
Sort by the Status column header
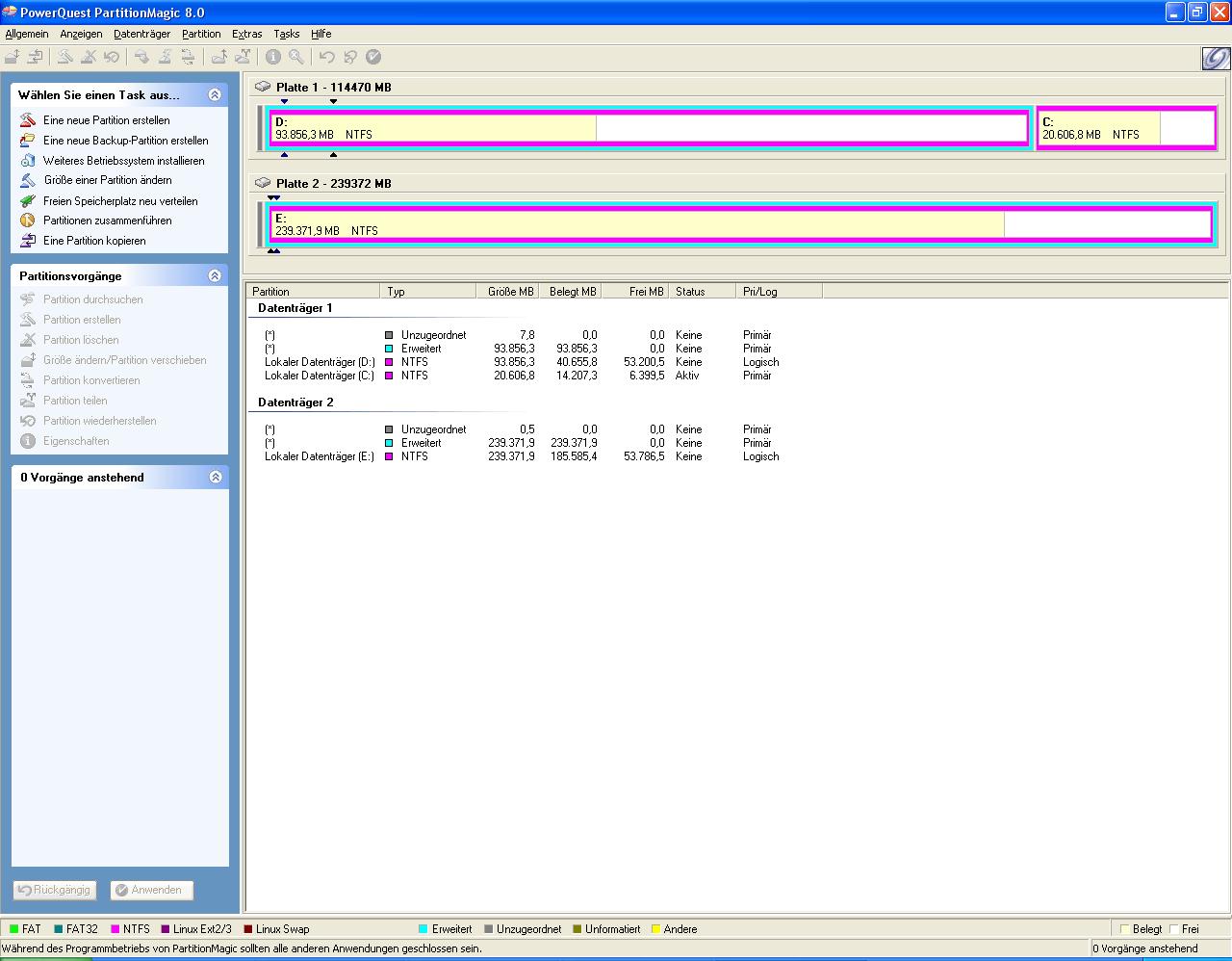[703, 291]
